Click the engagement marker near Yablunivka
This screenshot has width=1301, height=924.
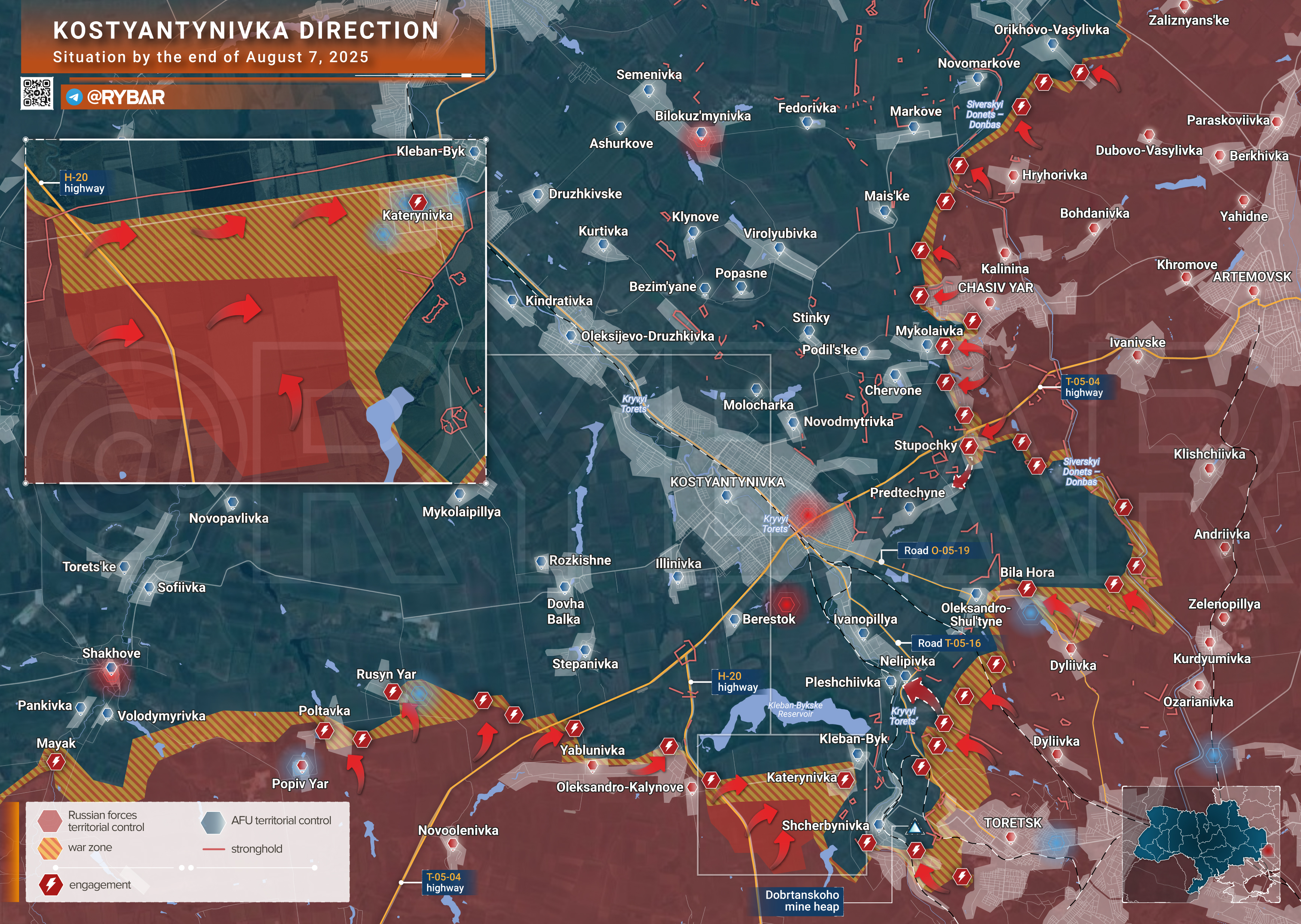tap(574, 728)
